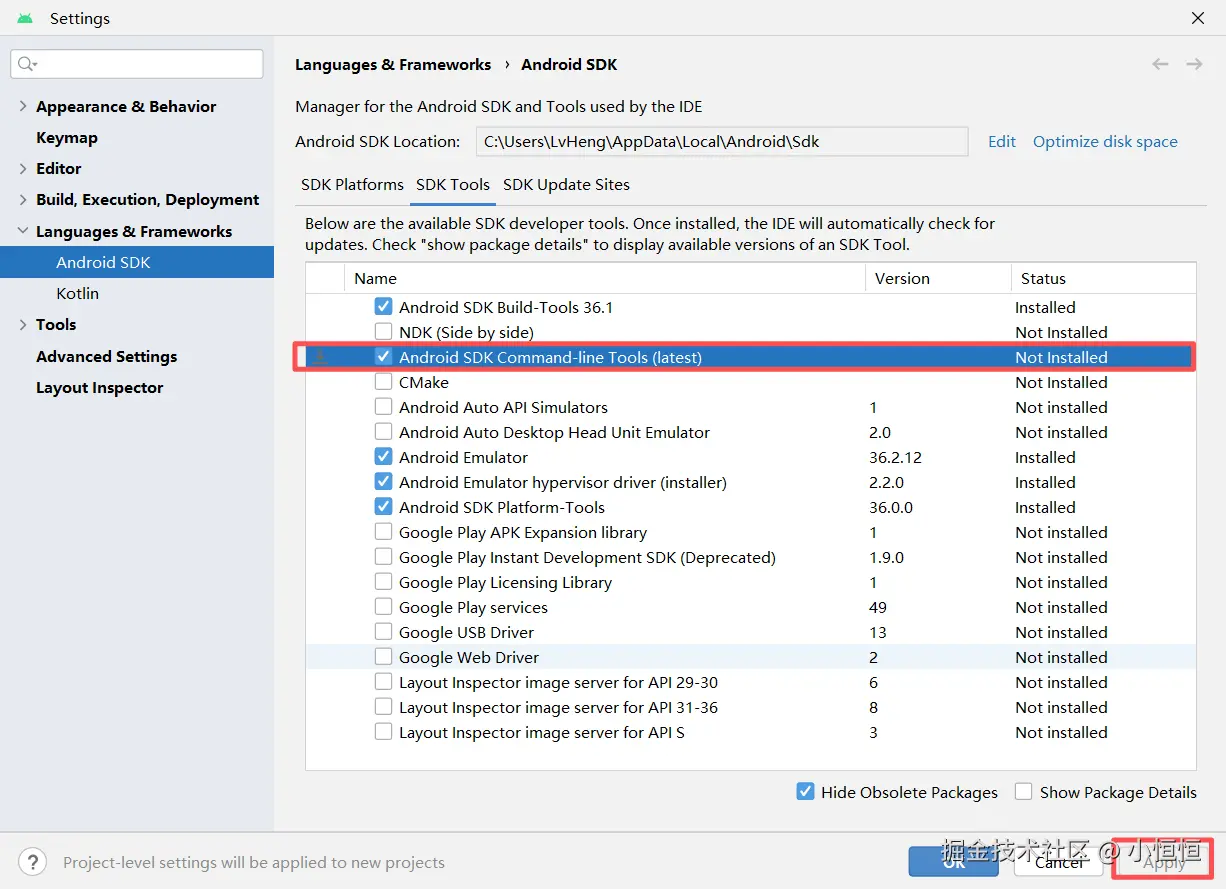Expand the Tools section arrow
This screenshot has width=1226, height=889.
[x=23, y=325]
